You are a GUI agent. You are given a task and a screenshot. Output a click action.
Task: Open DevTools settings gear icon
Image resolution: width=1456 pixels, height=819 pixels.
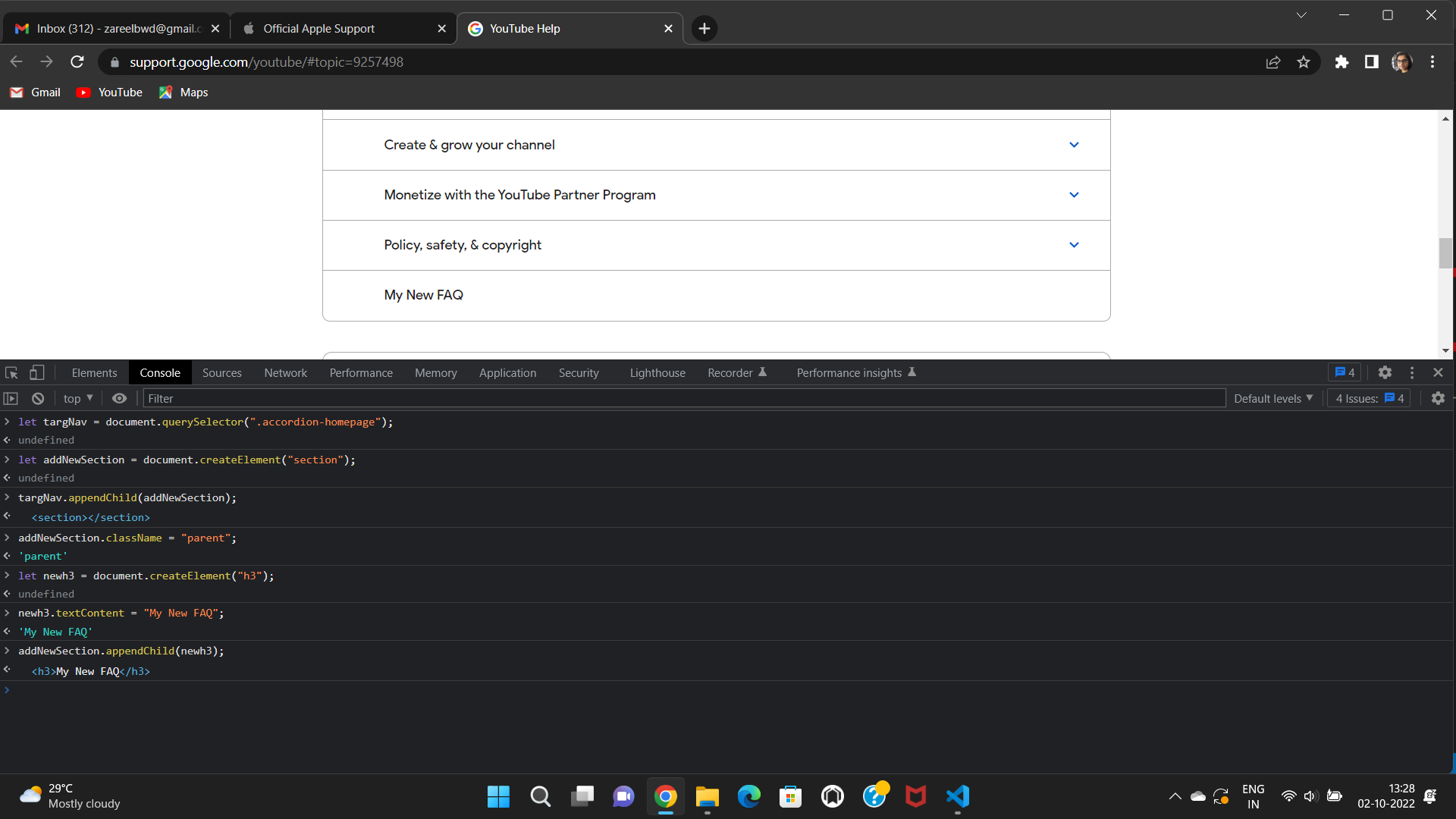pyautogui.click(x=1385, y=372)
